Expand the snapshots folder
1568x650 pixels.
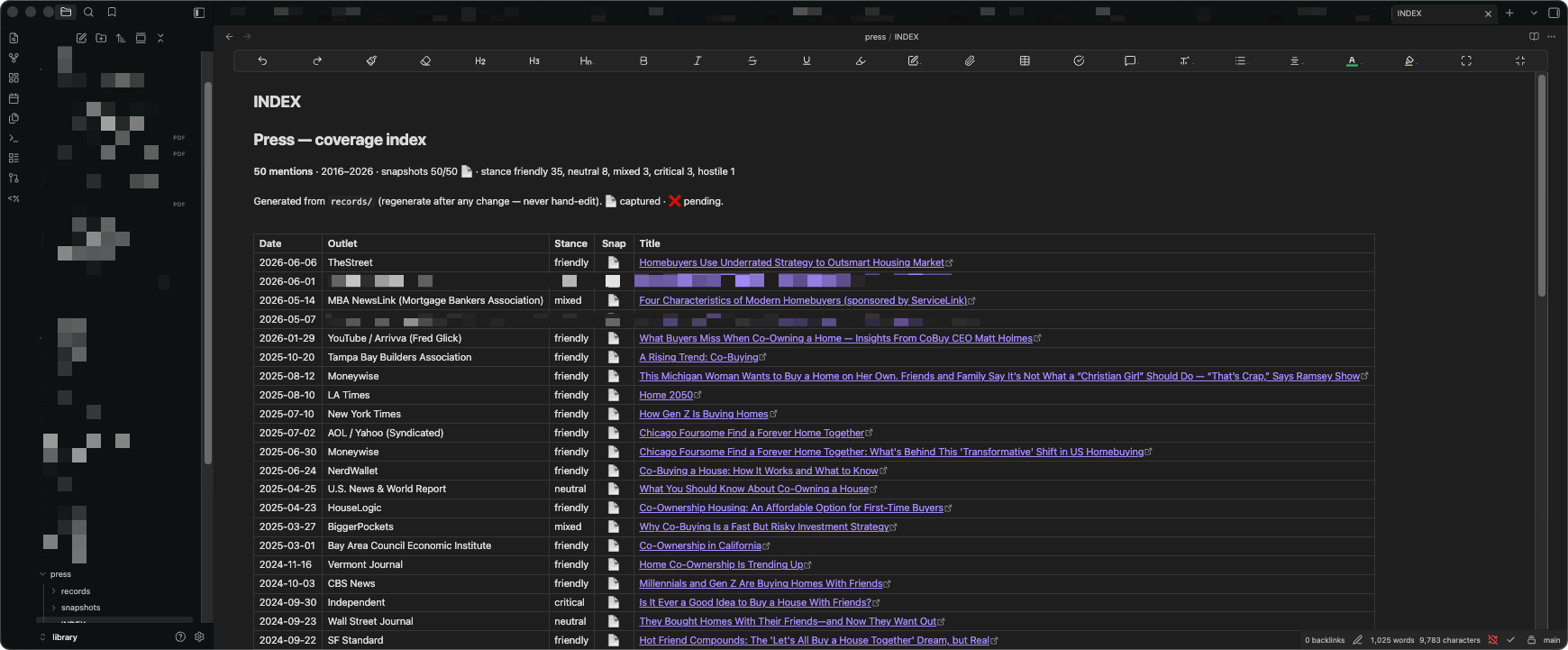coord(80,608)
